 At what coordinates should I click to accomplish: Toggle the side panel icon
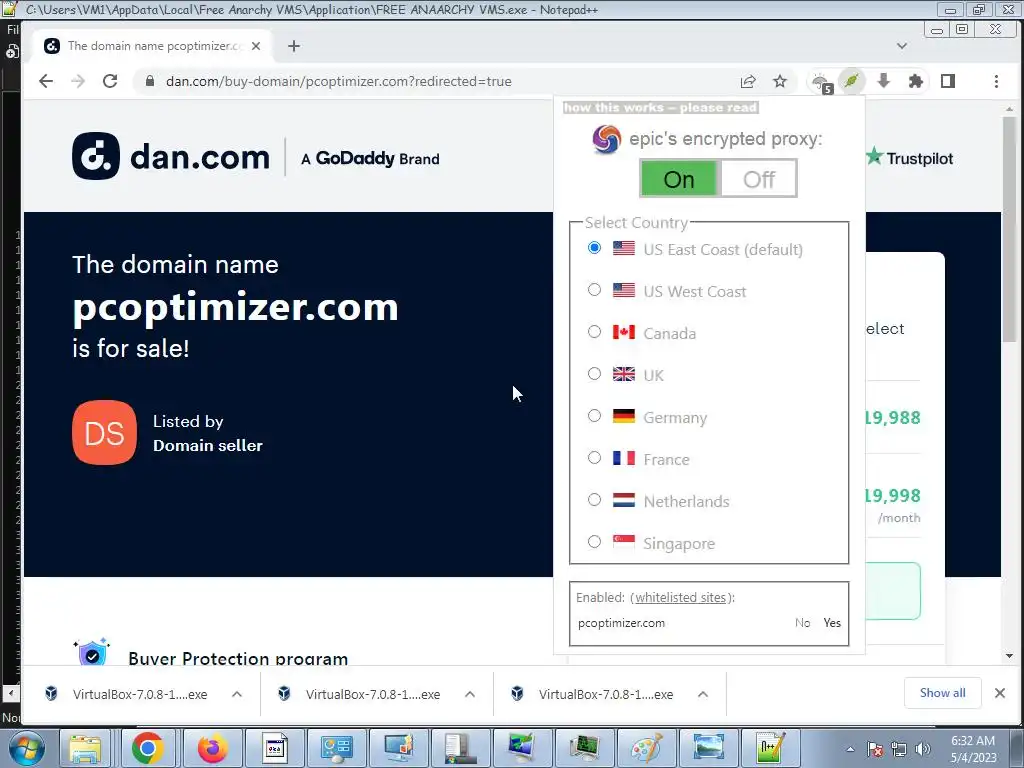[948, 81]
